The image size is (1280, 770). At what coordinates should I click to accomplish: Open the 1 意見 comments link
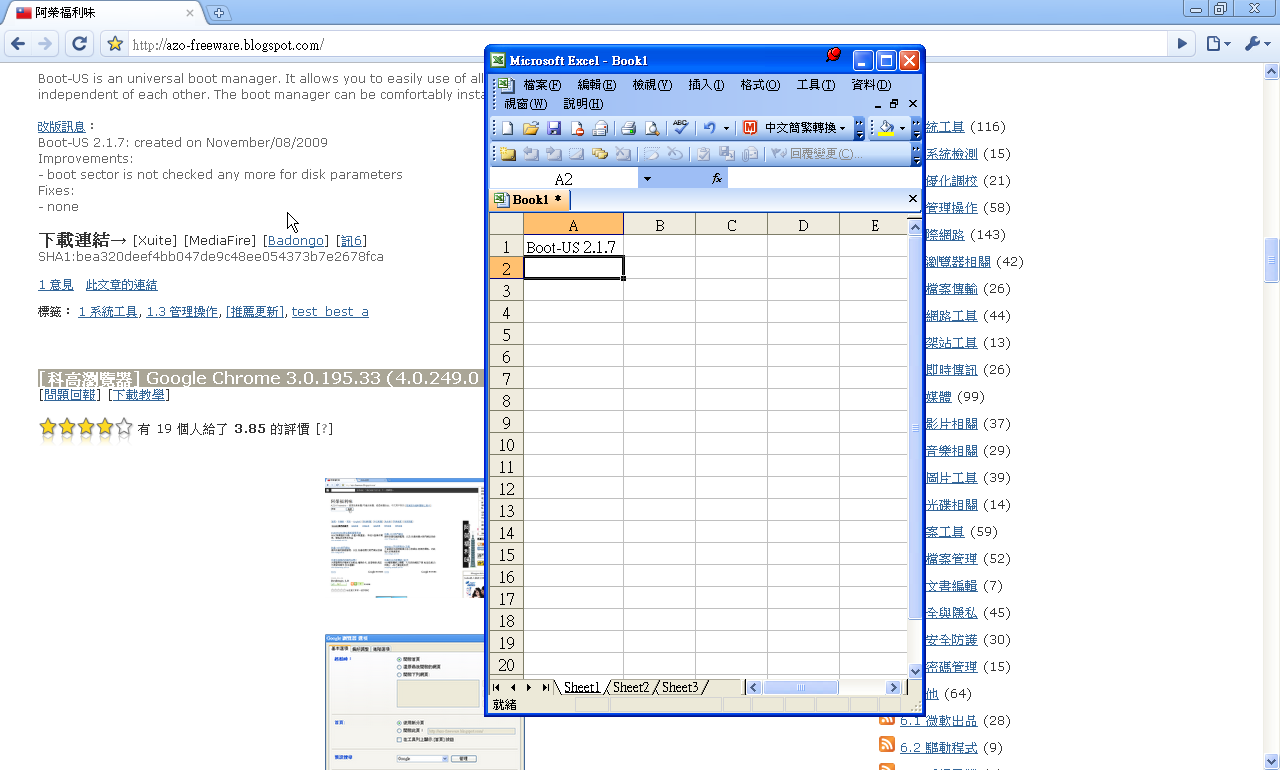pos(56,285)
